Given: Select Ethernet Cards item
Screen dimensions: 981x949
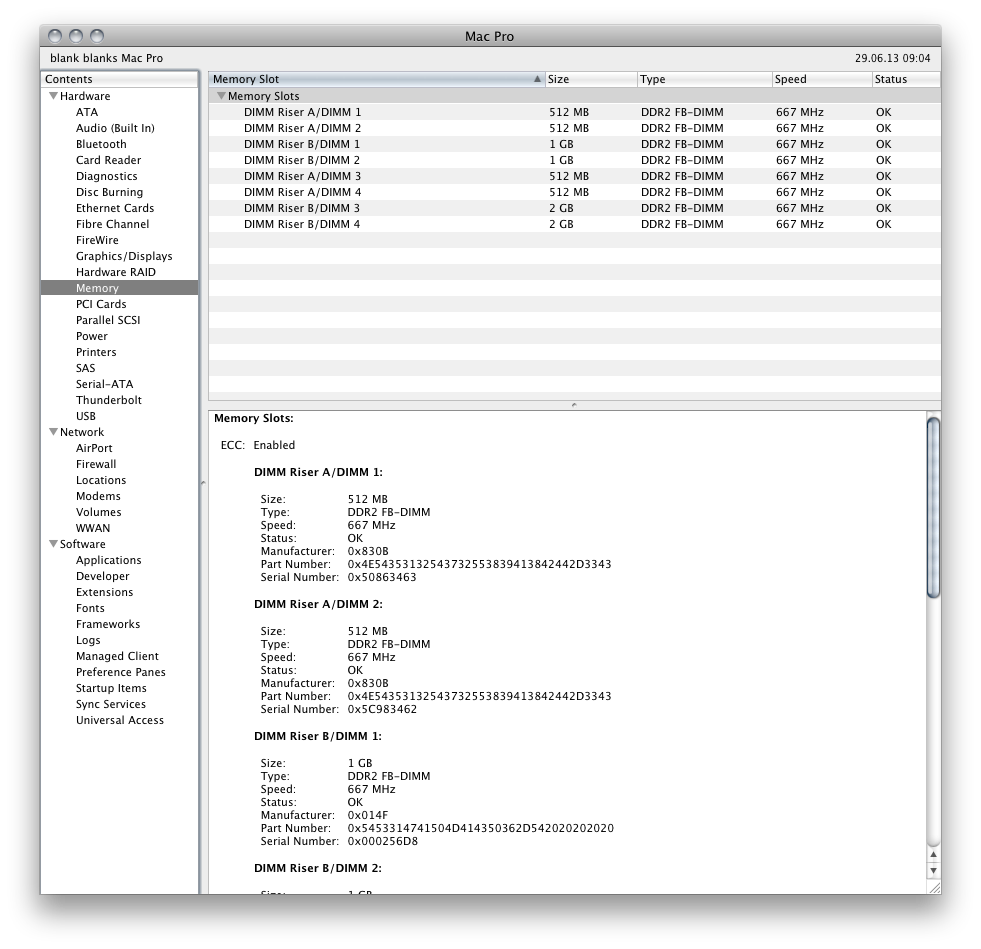Looking at the screenshot, I should tap(115, 208).
